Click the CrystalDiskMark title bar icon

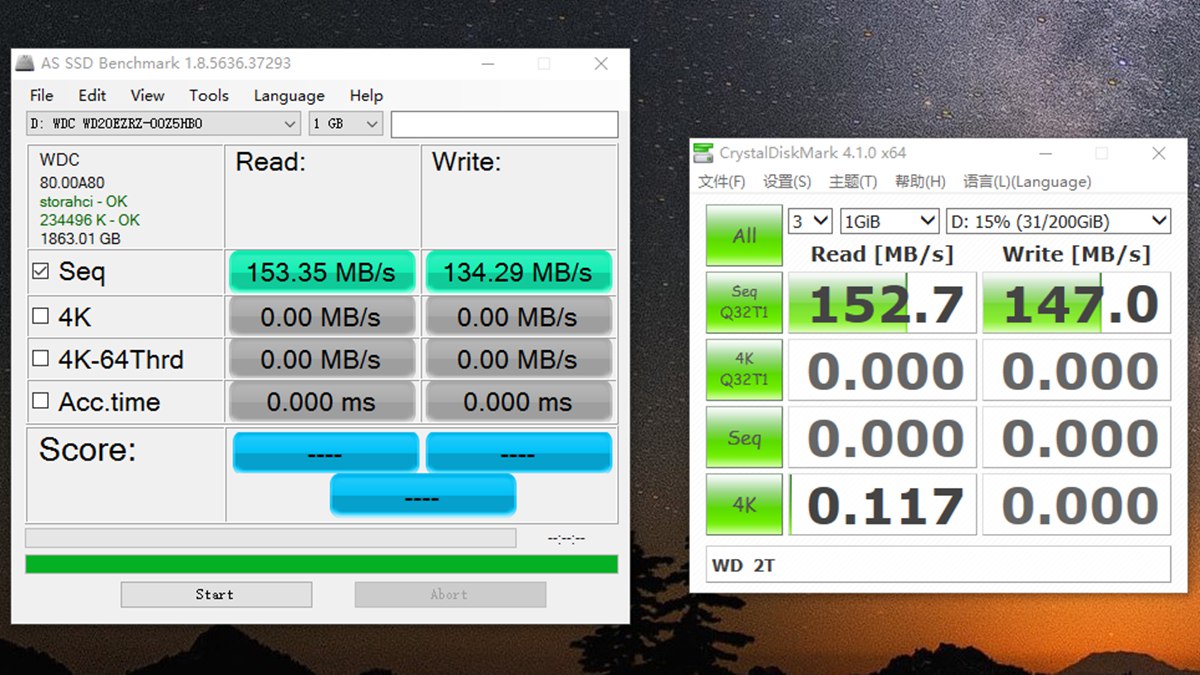coord(705,153)
